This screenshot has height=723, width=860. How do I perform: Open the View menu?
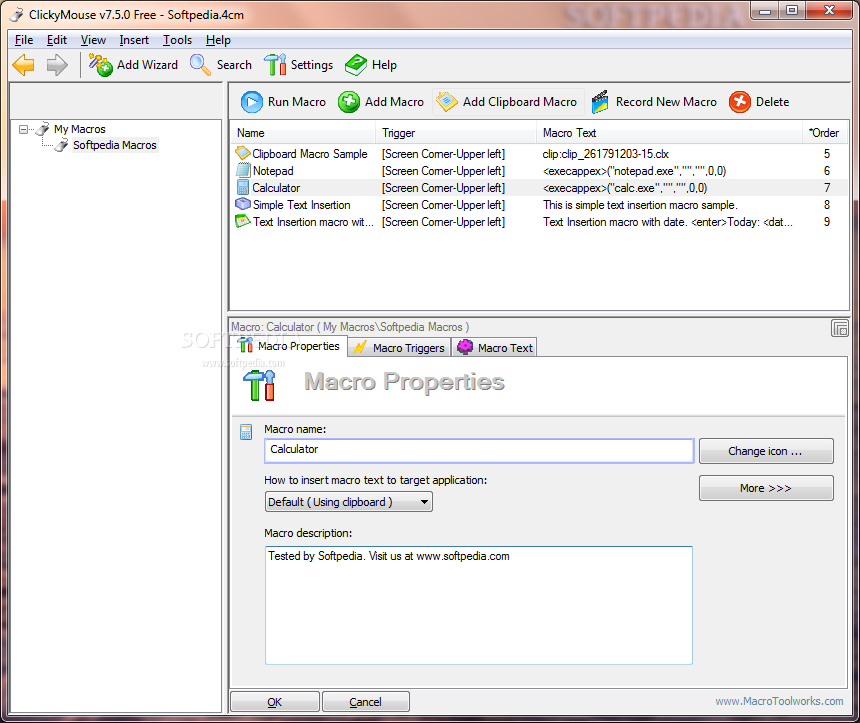(x=93, y=40)
